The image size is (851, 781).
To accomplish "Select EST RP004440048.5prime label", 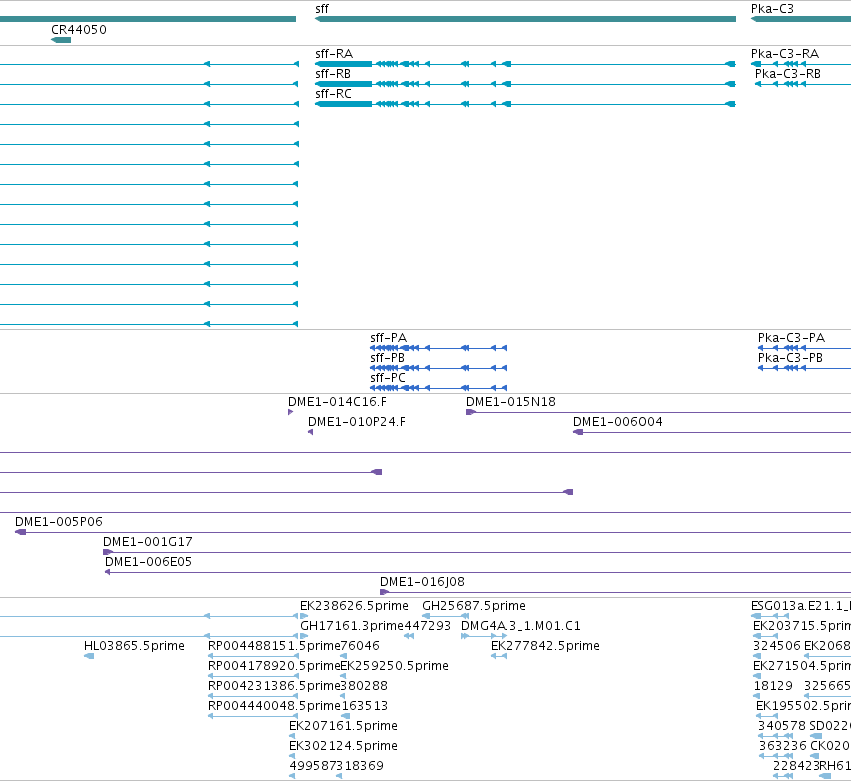I will pos(274,707).
